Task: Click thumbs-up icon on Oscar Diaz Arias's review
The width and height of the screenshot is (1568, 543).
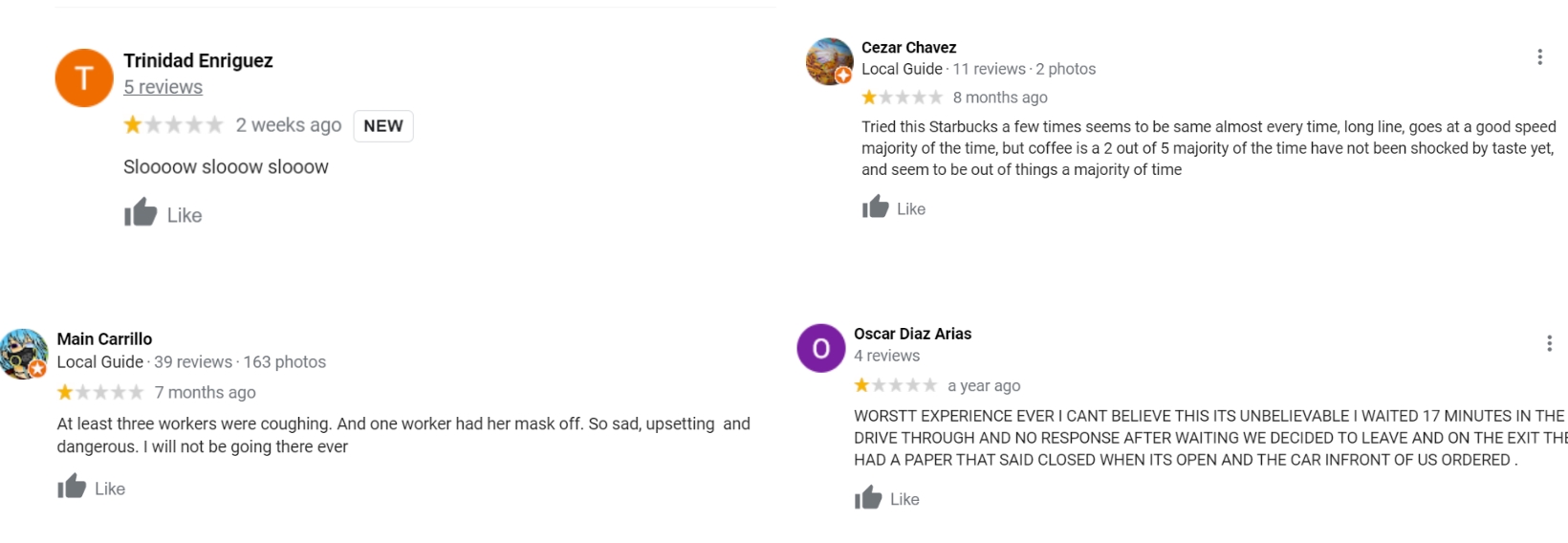Action: coord(868,498)
